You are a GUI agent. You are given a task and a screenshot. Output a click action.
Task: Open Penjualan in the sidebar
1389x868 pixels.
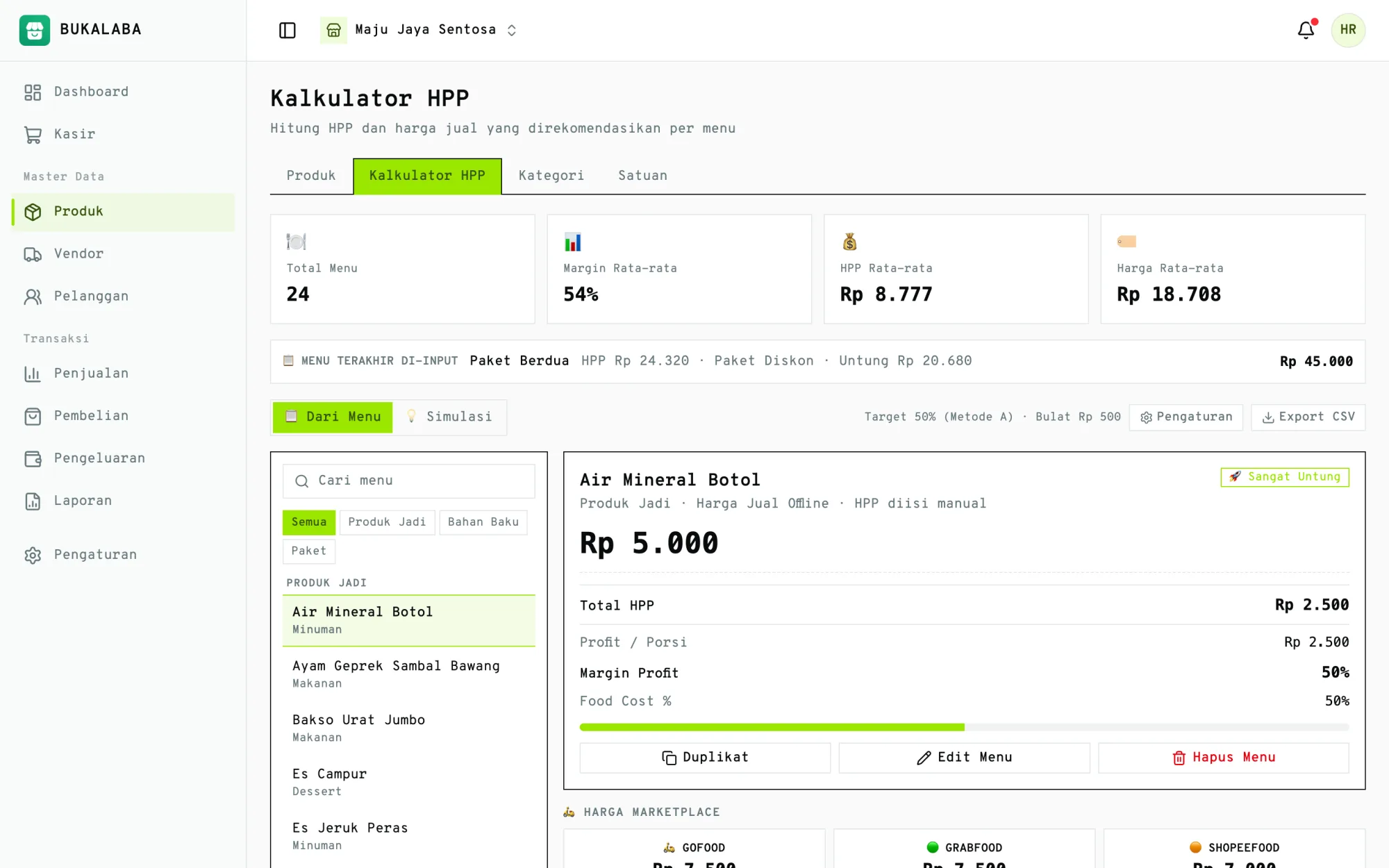(123, 374)
